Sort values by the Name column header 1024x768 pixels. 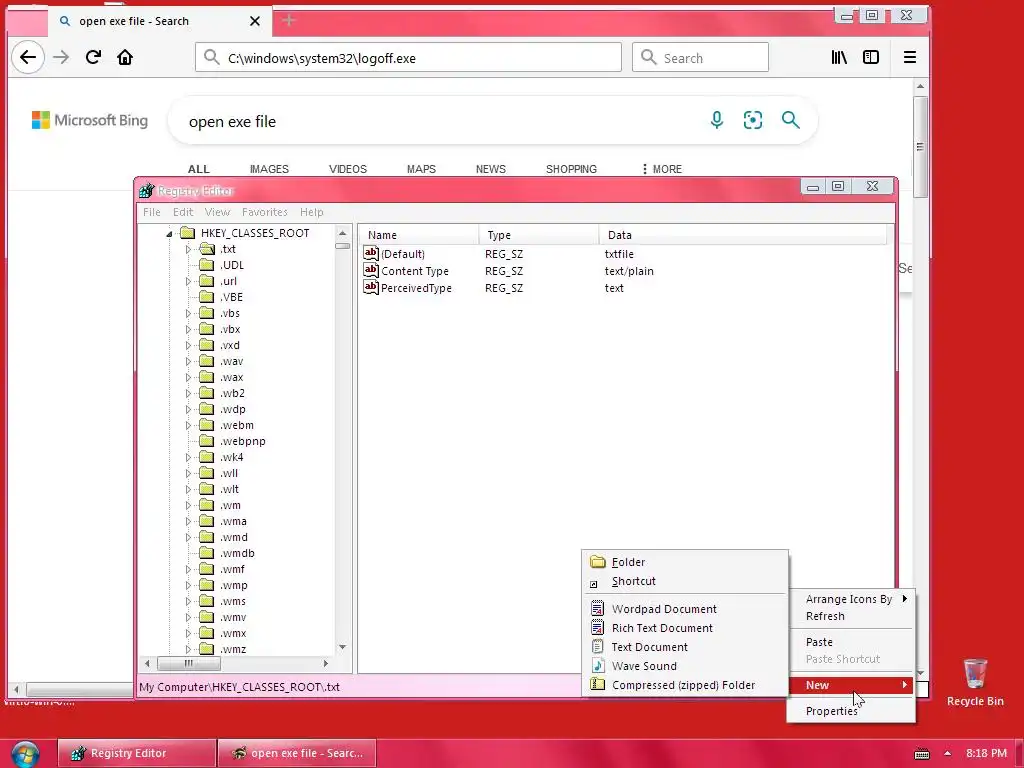pos(419,234)
